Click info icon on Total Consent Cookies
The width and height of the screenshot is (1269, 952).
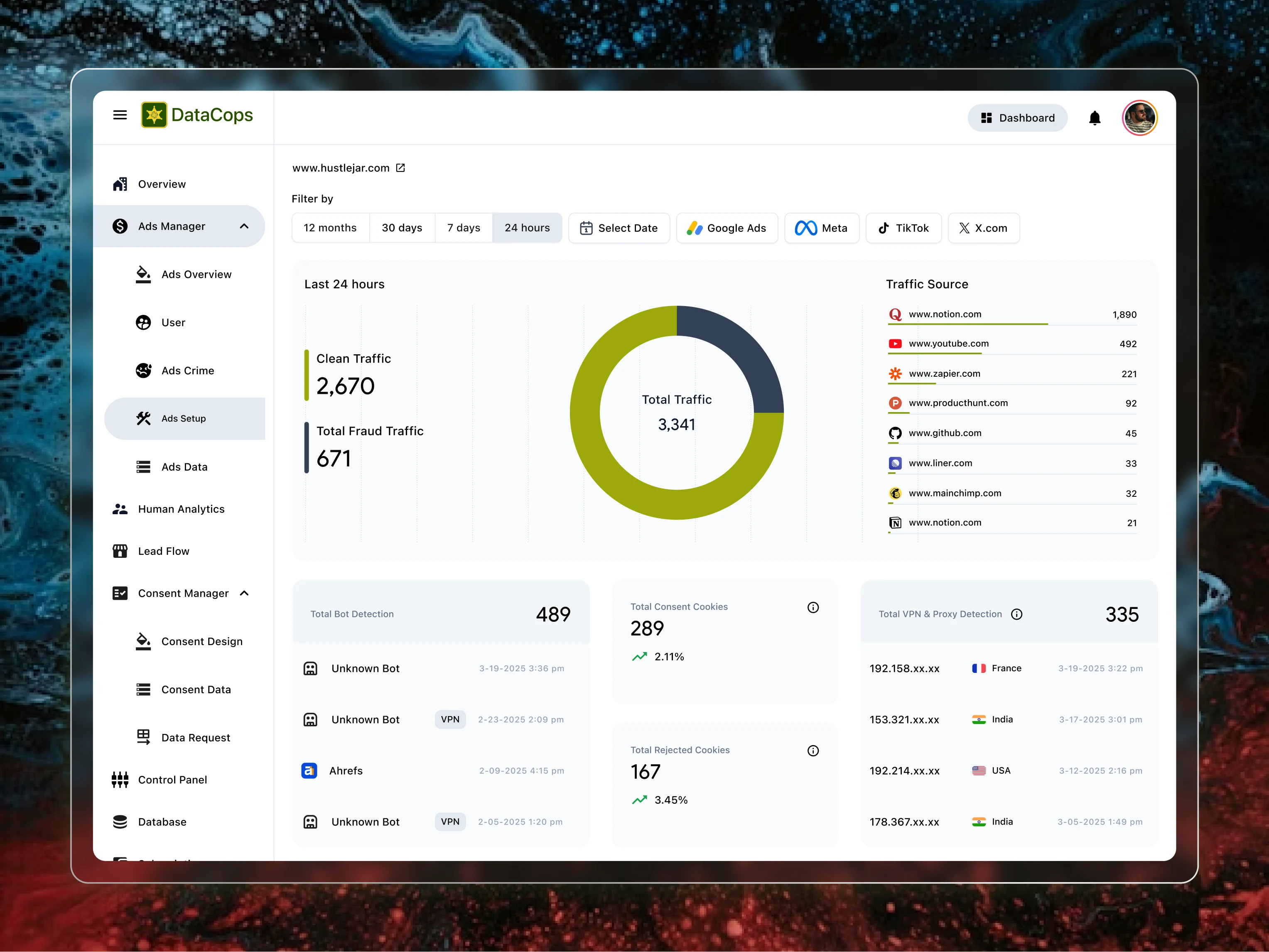pos(812,607)
